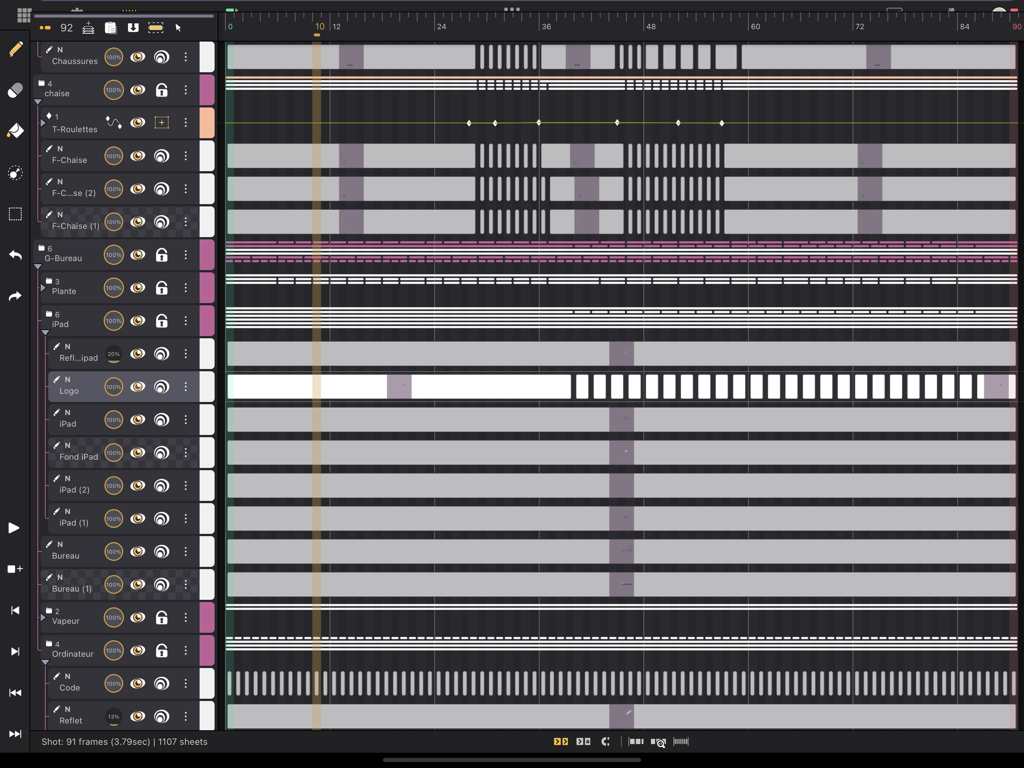The height and width of the screenshot is (768, 1024).
Task: Toggle onion skin on the F-Chaise layer
Action: 161,156
